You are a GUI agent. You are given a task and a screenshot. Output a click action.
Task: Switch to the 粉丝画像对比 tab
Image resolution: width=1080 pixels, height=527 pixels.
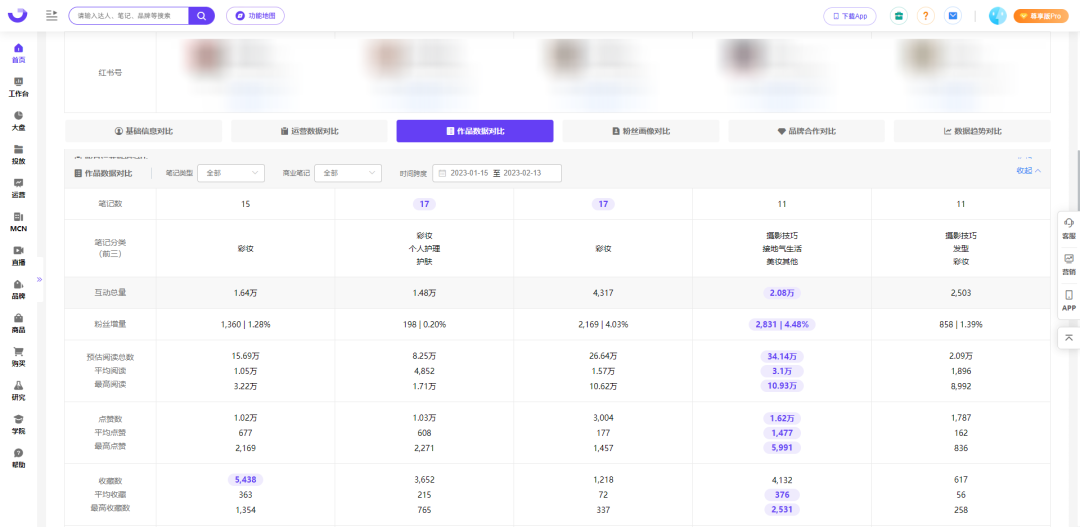641,131
